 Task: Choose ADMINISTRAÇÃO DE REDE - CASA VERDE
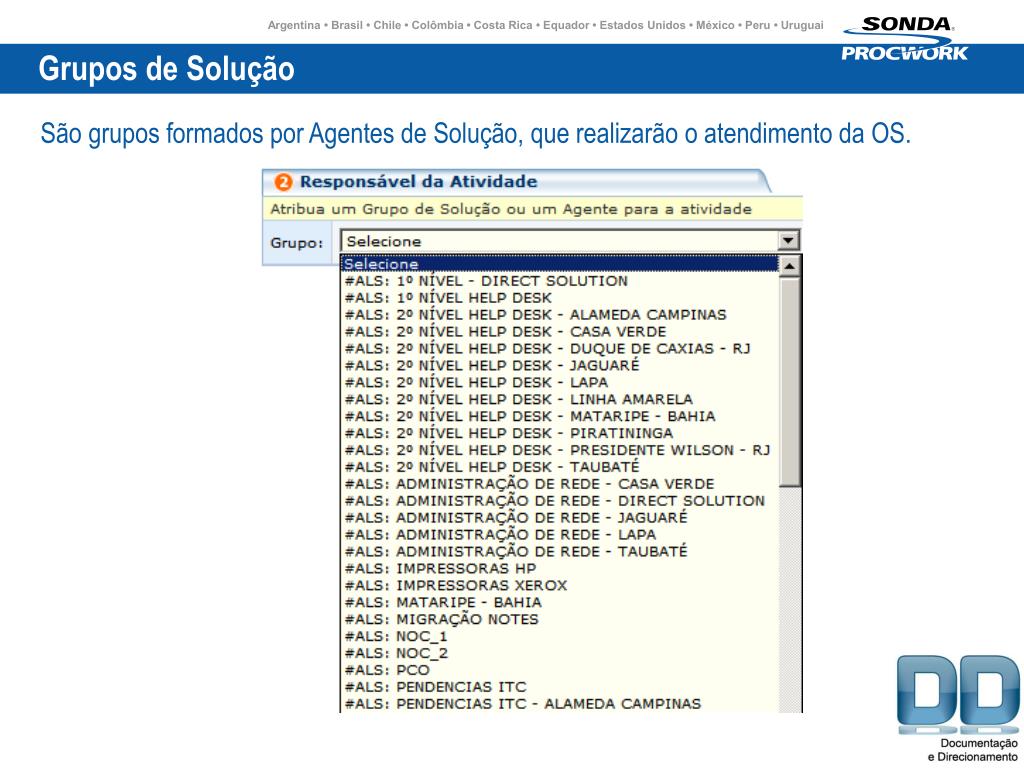point(560,485)
